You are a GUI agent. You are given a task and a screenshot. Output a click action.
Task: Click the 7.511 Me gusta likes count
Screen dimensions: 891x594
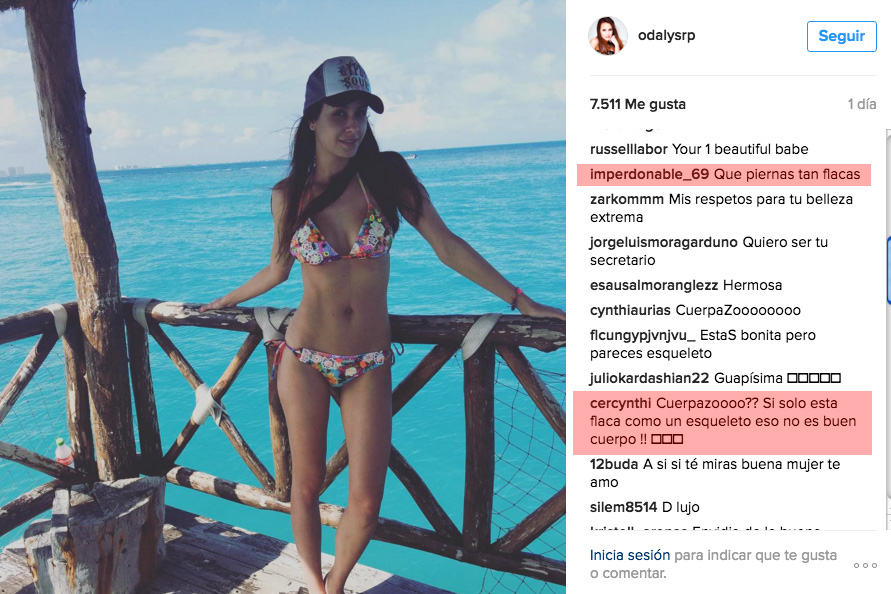coord(638,104)
